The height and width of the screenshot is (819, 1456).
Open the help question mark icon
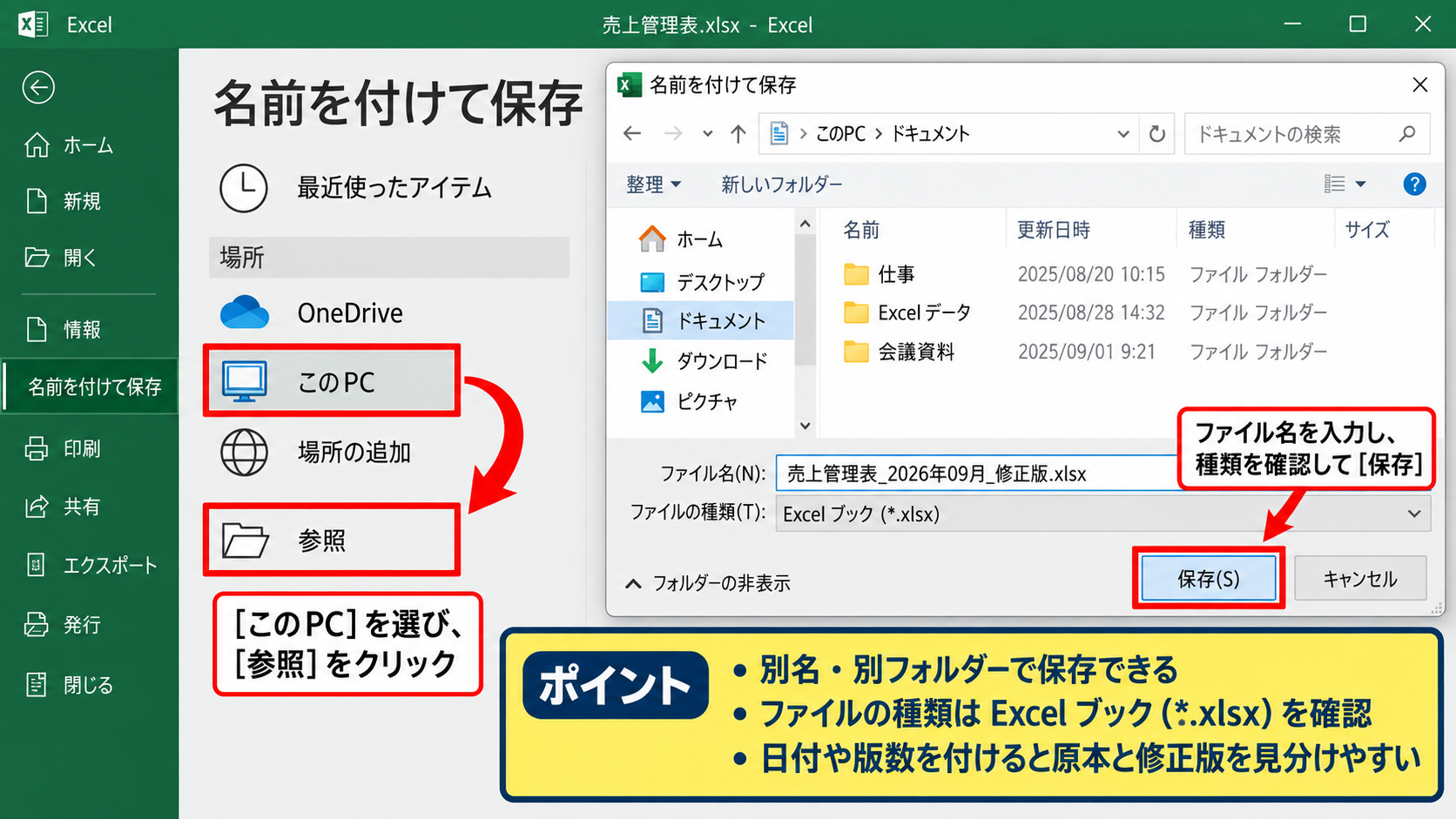pos(1414,184)
